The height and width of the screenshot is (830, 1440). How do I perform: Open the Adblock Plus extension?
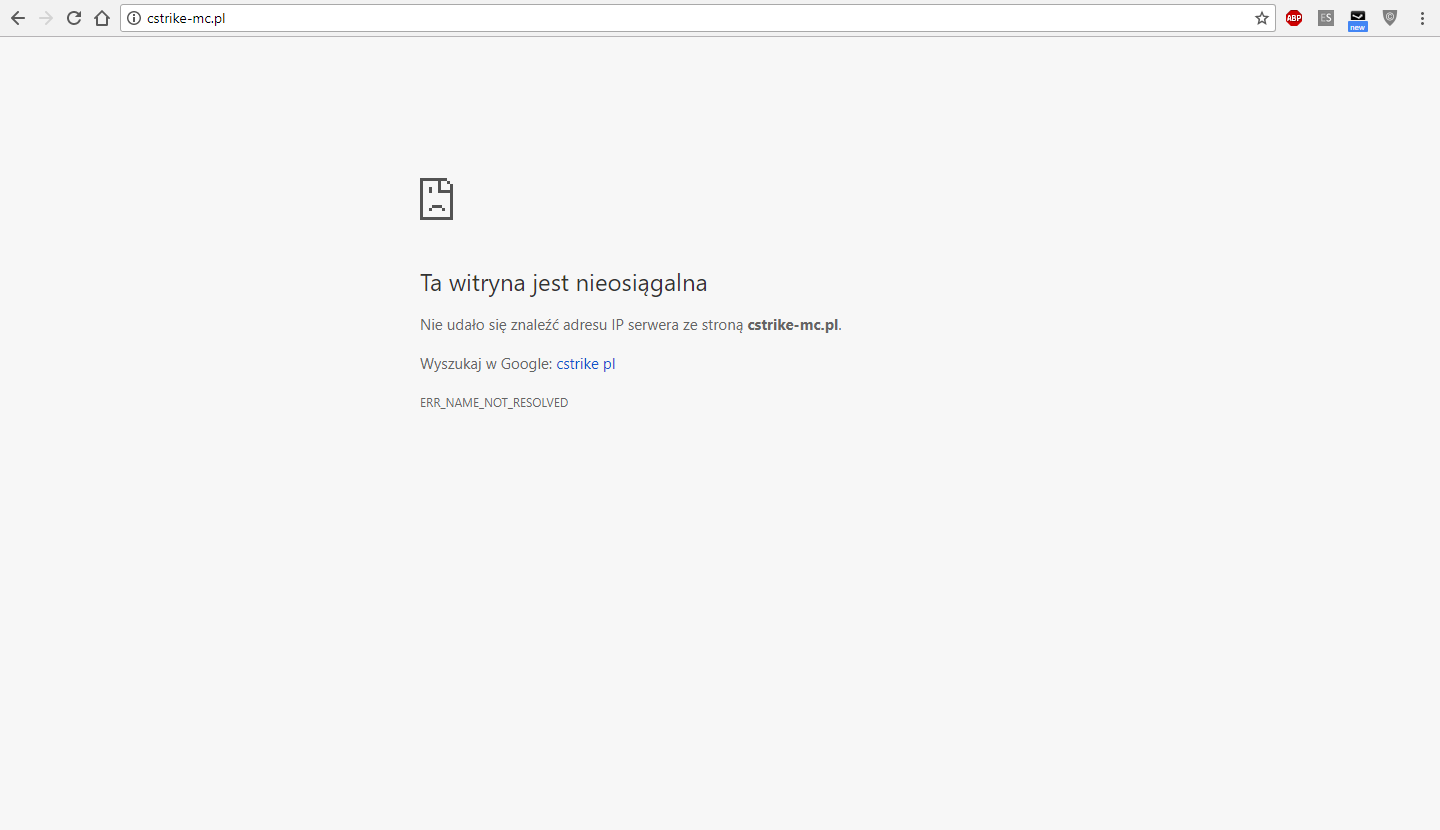1294,18
